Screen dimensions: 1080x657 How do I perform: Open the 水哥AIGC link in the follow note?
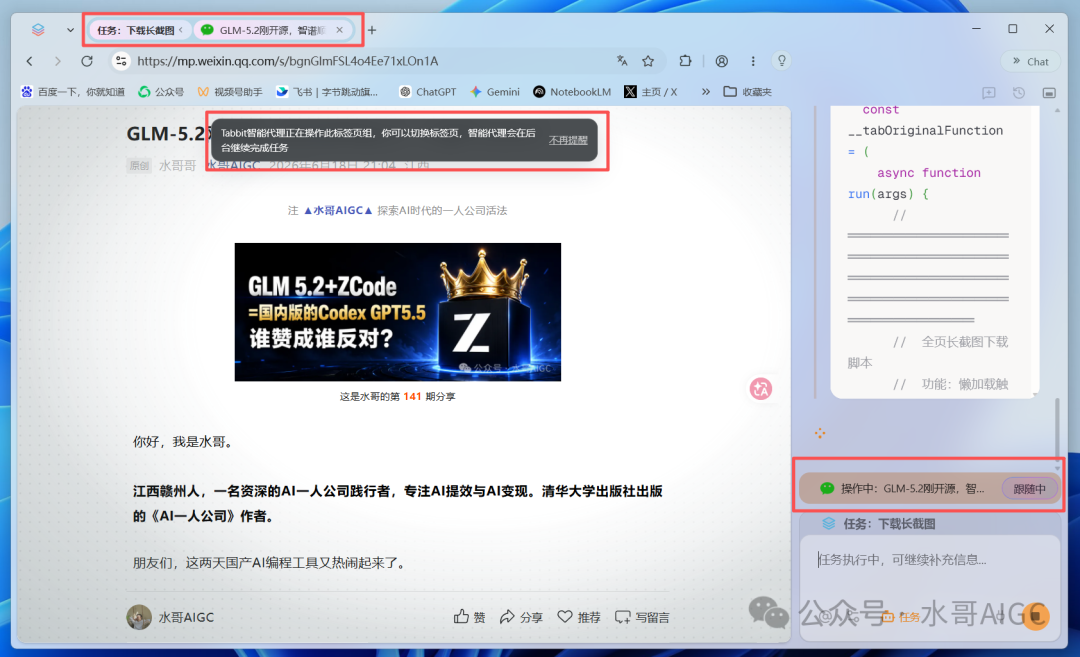coord(338,211)
